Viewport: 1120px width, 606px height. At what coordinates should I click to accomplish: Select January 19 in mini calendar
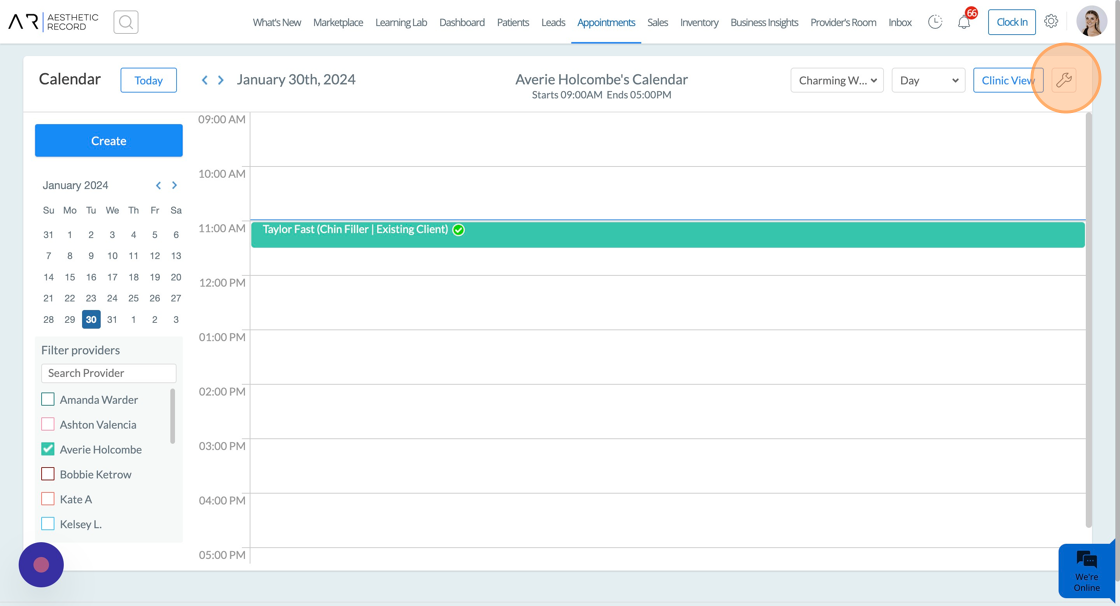coord(155,277)
